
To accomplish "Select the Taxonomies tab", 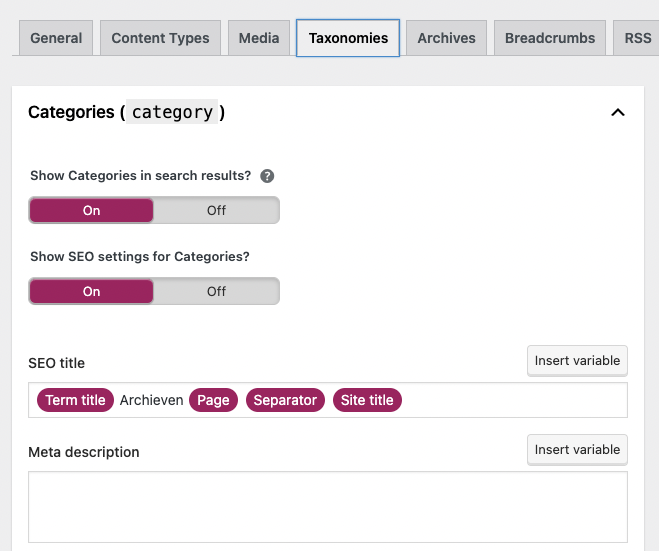I will (348, 38).
